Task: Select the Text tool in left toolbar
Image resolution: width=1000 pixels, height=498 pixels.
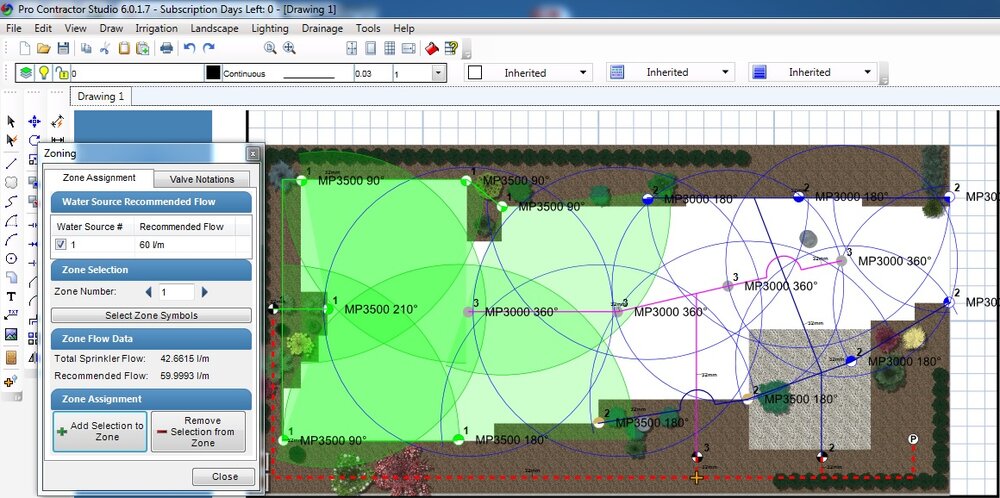Action: click(11, 297)
